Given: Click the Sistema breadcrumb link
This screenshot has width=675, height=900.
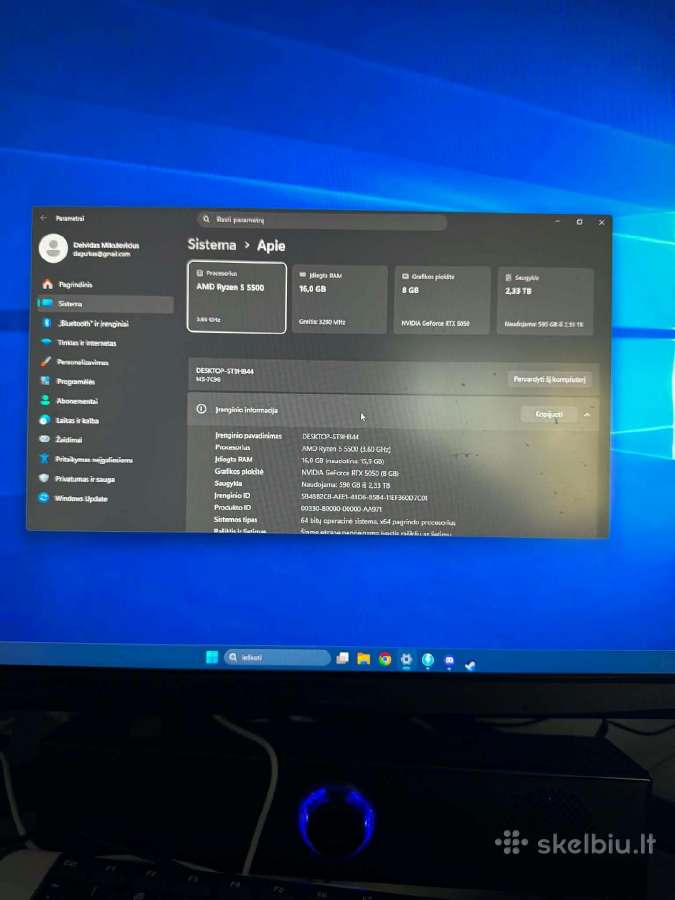Looking at the screenshot, I should 212,245.
